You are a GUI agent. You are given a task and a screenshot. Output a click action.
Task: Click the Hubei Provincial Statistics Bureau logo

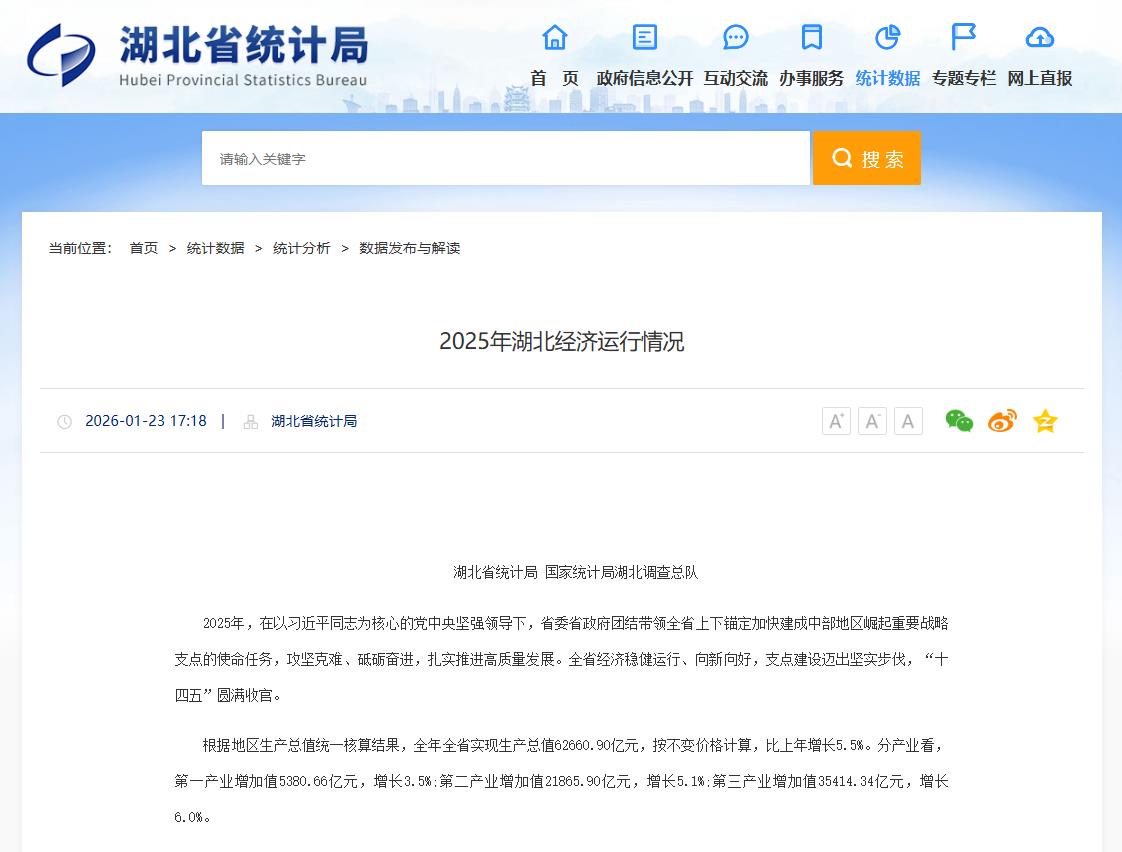click(x=197, y=55)
